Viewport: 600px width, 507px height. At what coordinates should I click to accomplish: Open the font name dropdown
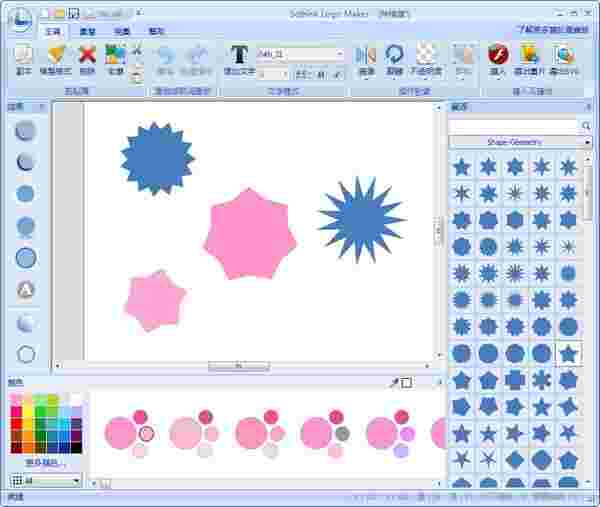tap(339, 54)
